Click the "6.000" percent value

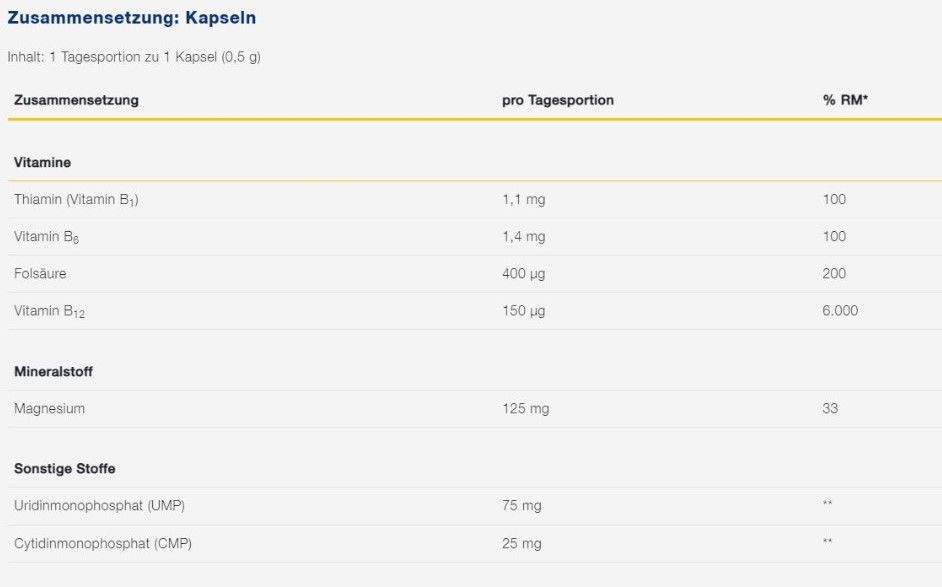[x=840, y=310]
